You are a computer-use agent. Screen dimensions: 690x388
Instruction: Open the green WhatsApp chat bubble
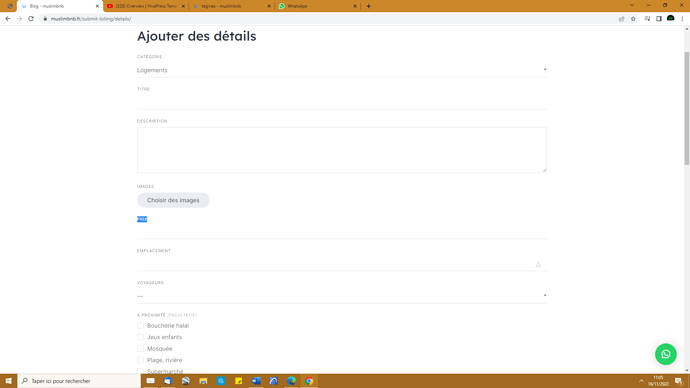point(665,354)
